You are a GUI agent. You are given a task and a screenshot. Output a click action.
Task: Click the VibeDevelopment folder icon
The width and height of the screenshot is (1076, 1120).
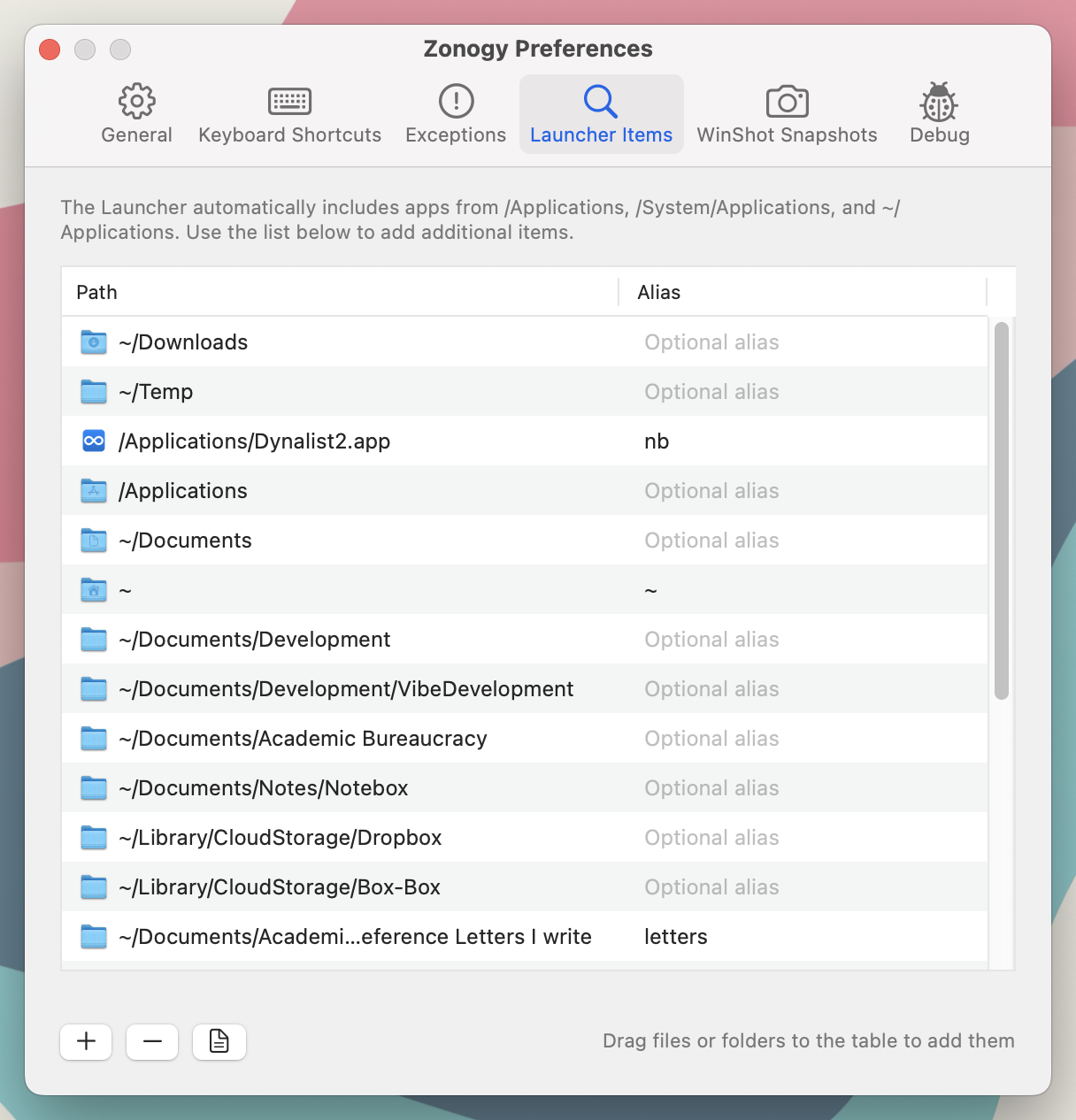[94, 688]
